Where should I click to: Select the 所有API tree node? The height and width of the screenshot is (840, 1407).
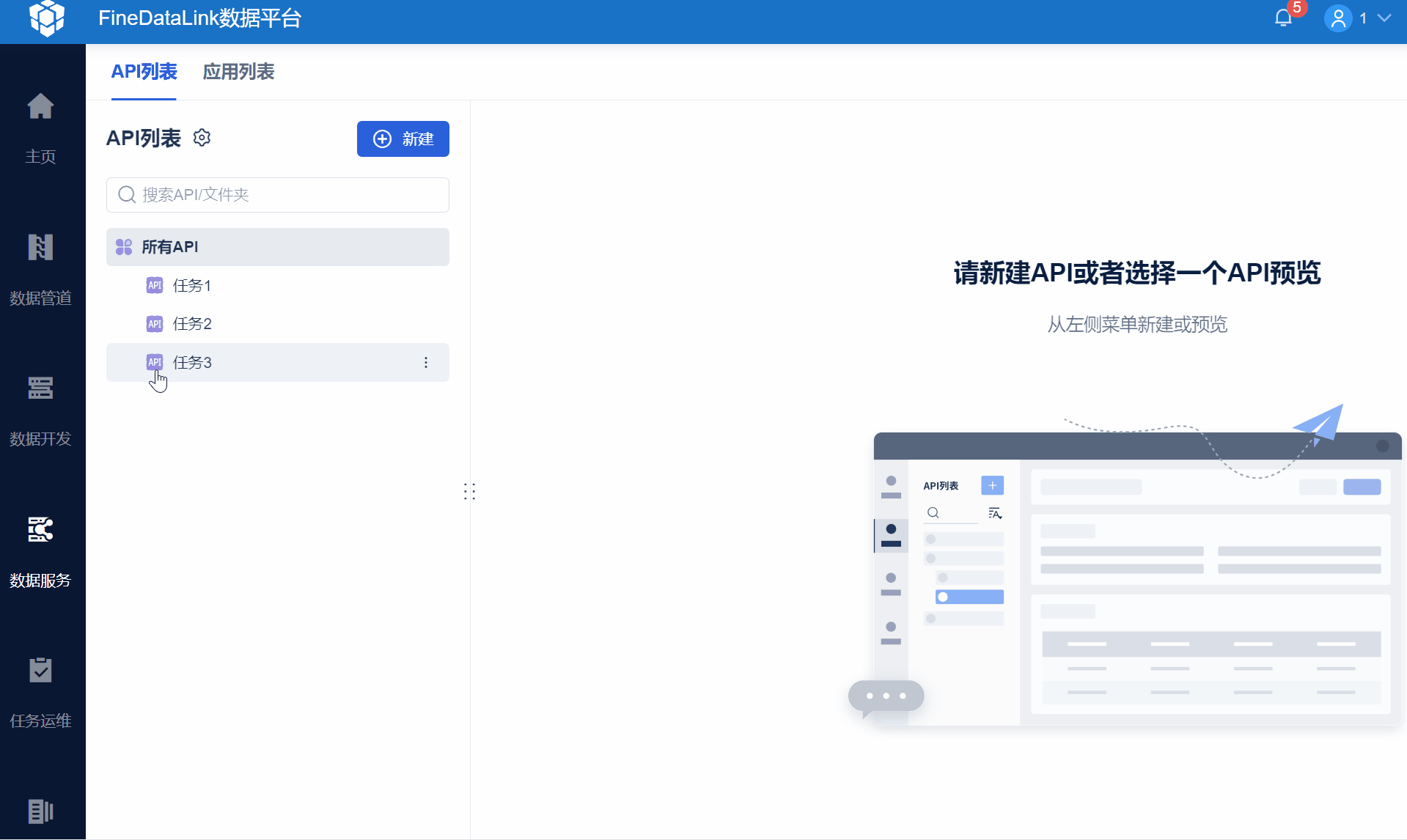pyautogui.click(x=278, y=247)
